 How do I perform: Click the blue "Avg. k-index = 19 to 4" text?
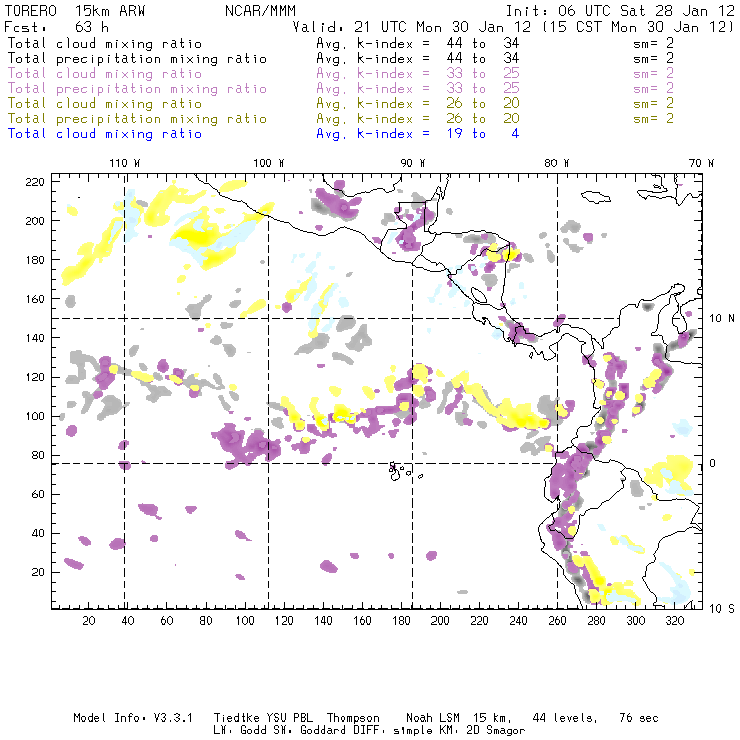(418, 134)
